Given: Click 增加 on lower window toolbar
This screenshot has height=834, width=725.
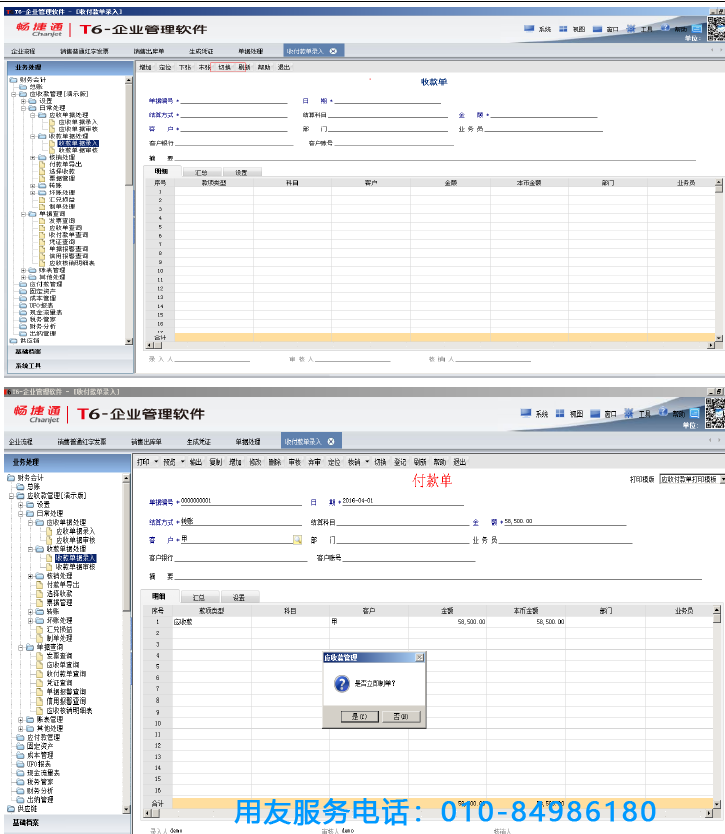Looking at the screenshot, I should [x=235, y=462].
